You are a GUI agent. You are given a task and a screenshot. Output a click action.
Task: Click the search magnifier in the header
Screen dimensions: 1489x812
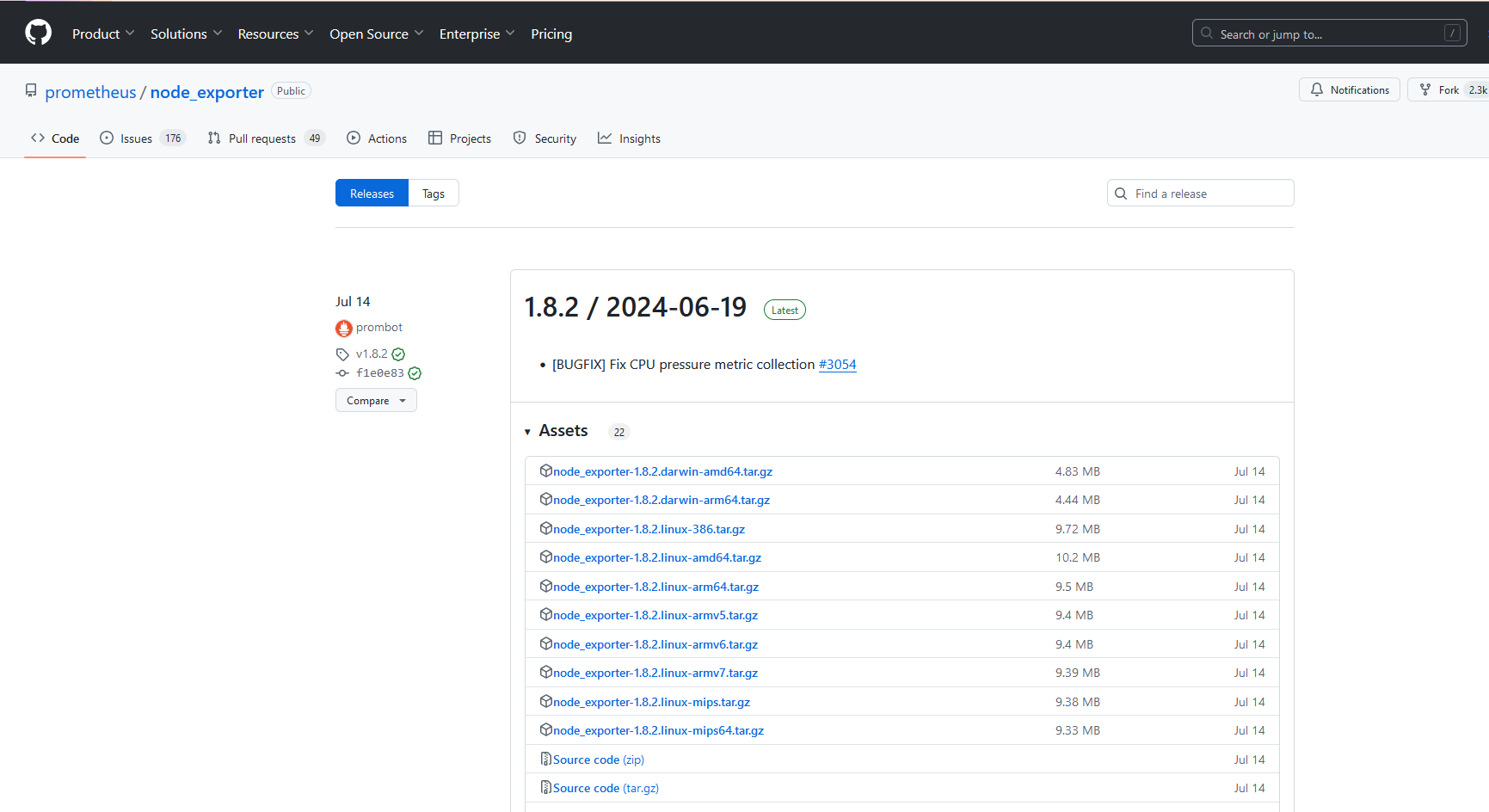click(x=1207, y=34)
